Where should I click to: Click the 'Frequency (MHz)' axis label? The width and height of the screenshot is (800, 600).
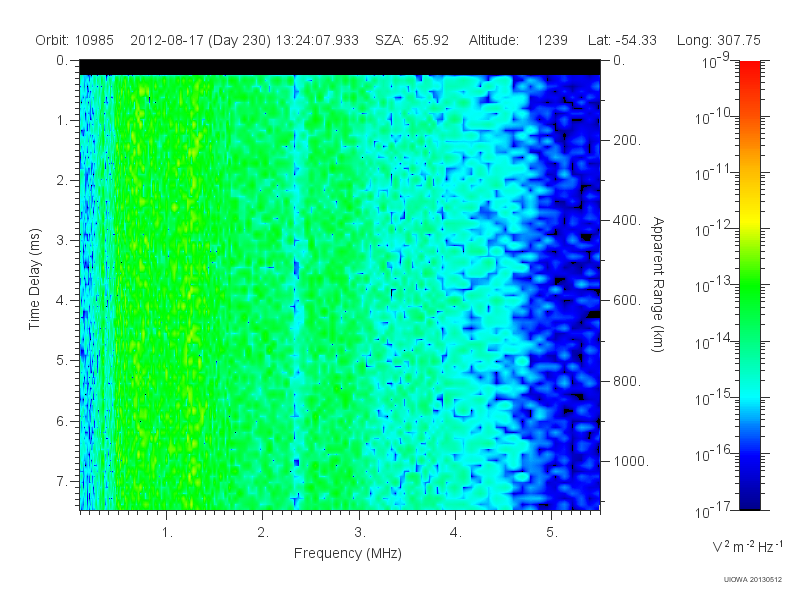[x=348, y=553]
